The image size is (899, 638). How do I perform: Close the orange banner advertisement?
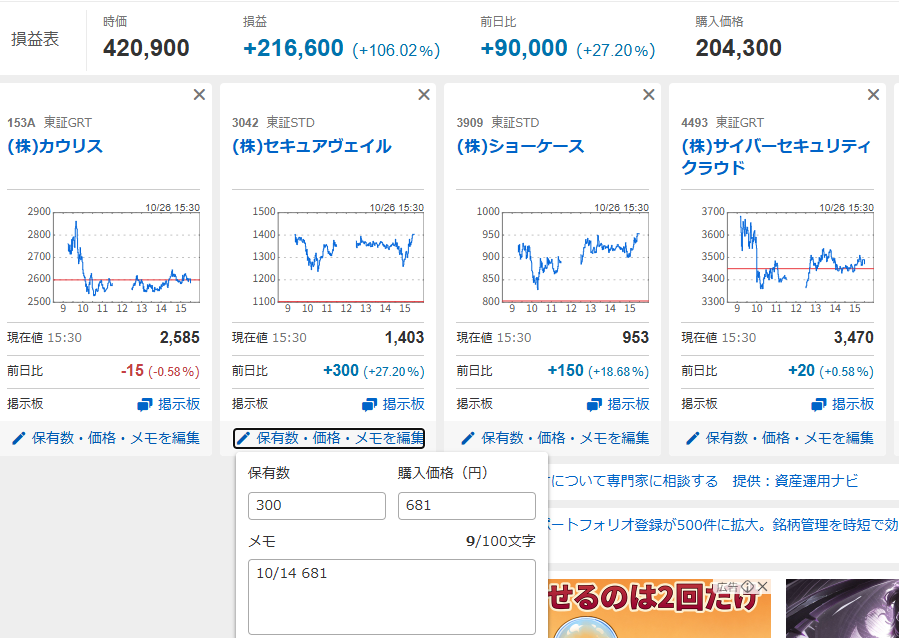pos(762,586)
